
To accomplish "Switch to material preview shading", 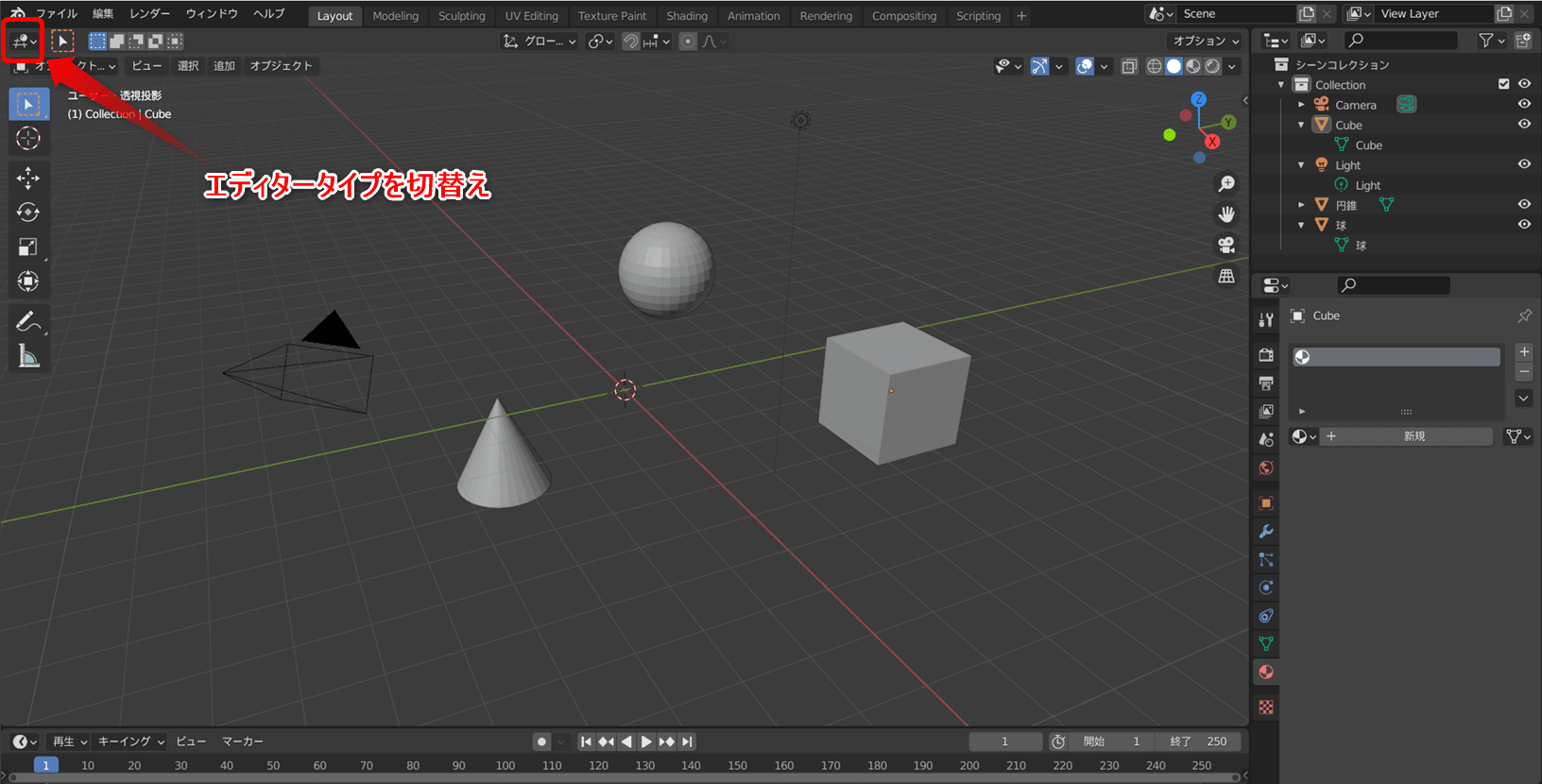I will click(x=1193, y=66).
